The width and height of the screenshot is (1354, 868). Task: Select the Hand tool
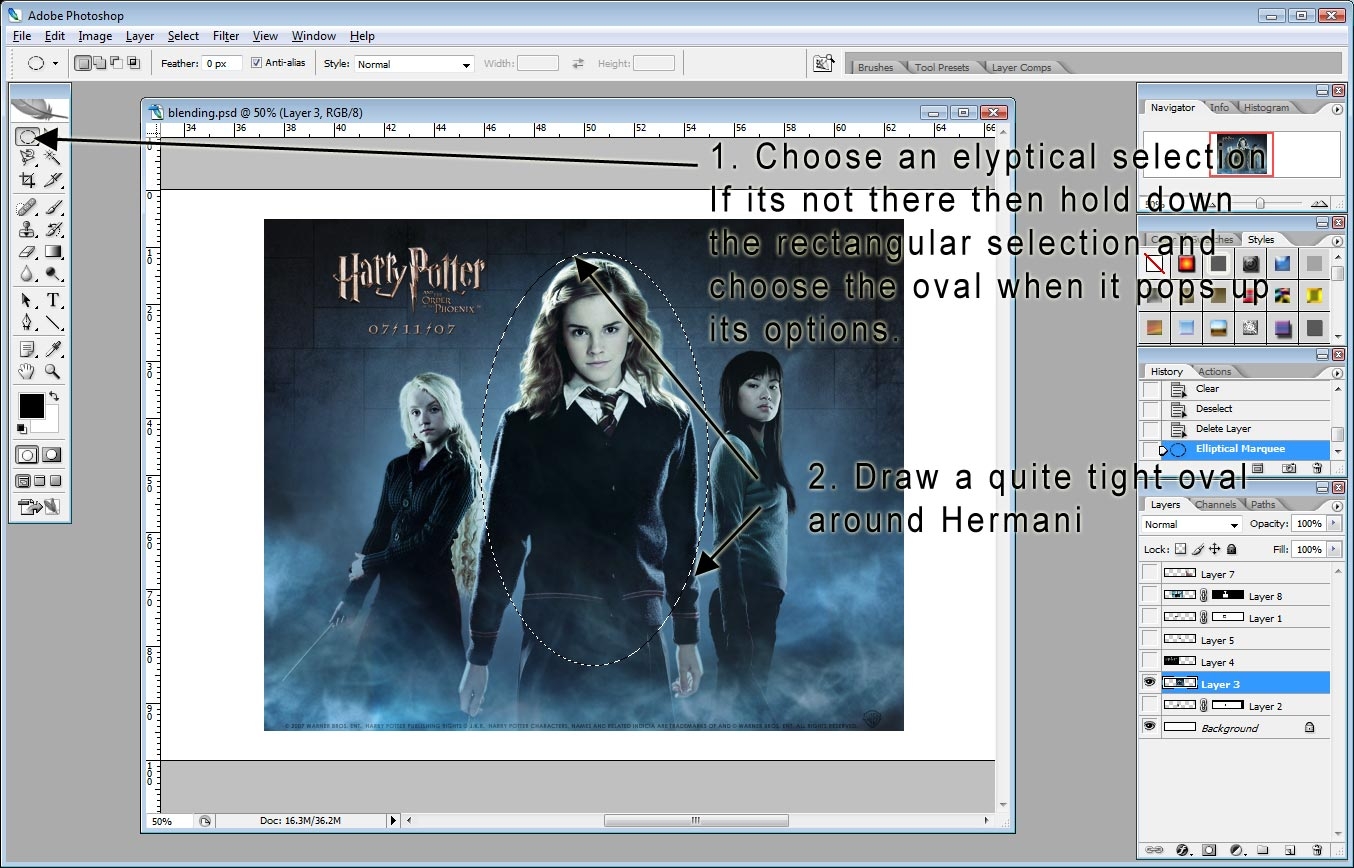click(27, 370)
